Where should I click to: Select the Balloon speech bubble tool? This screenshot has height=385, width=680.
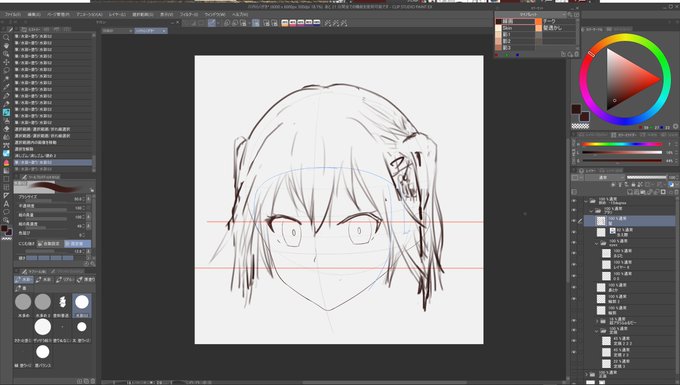click(x=6, y=212)
